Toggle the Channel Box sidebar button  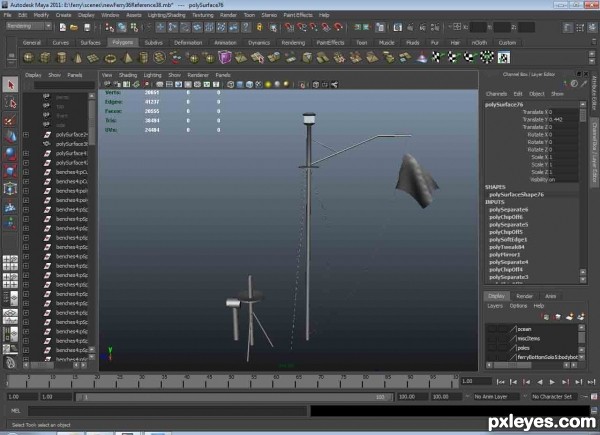coord(594,152)
